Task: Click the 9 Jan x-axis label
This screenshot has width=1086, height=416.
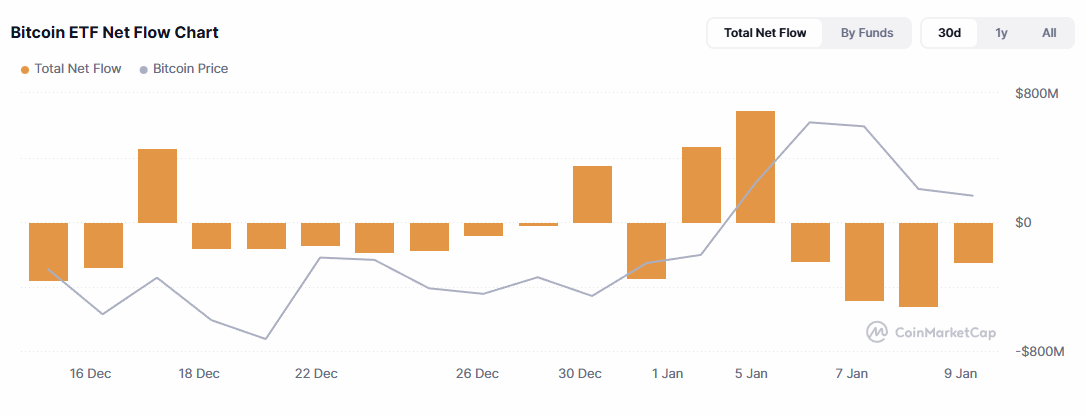Action: point(960,374)
